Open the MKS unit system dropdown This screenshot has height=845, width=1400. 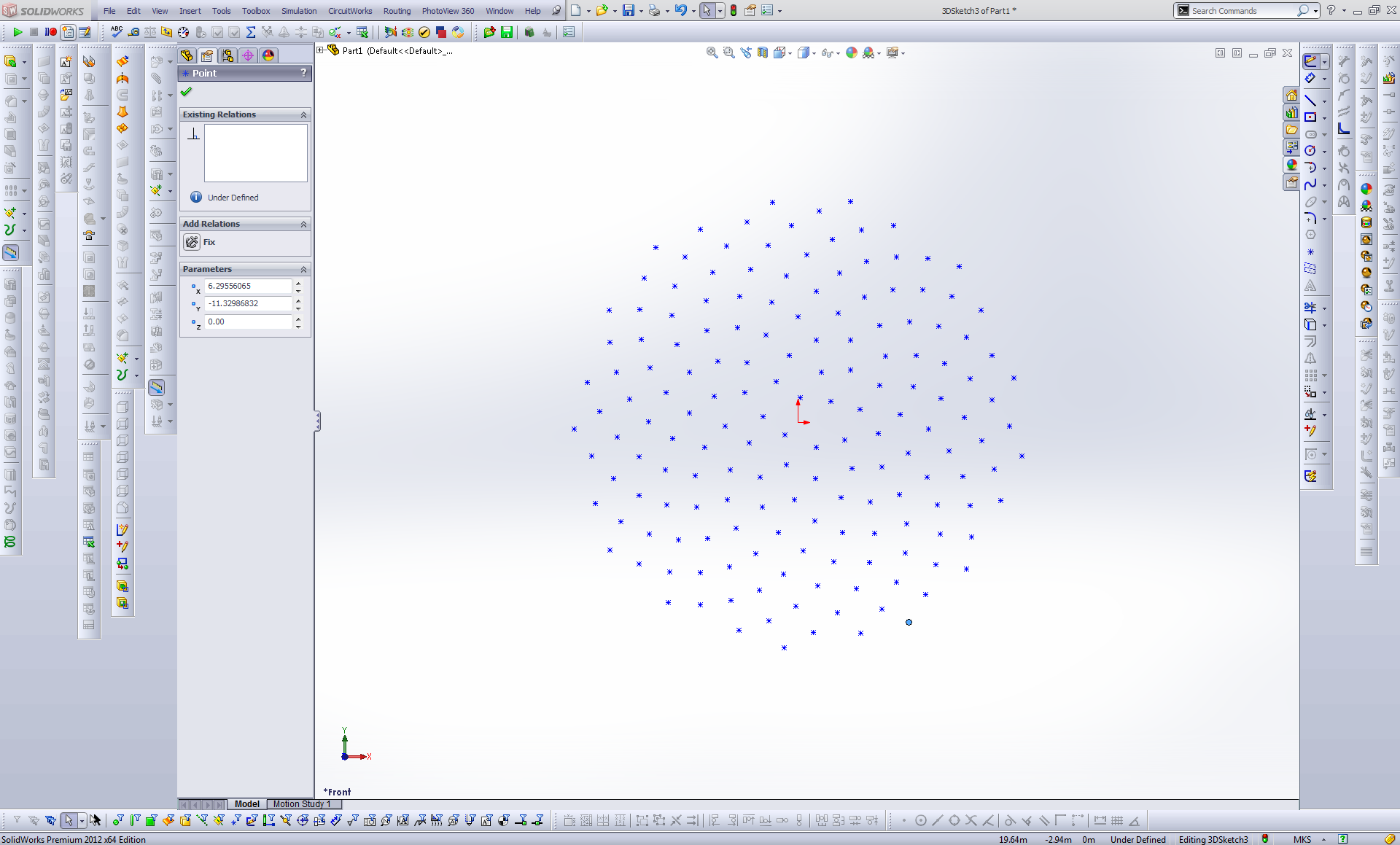tap(1323, 840)
